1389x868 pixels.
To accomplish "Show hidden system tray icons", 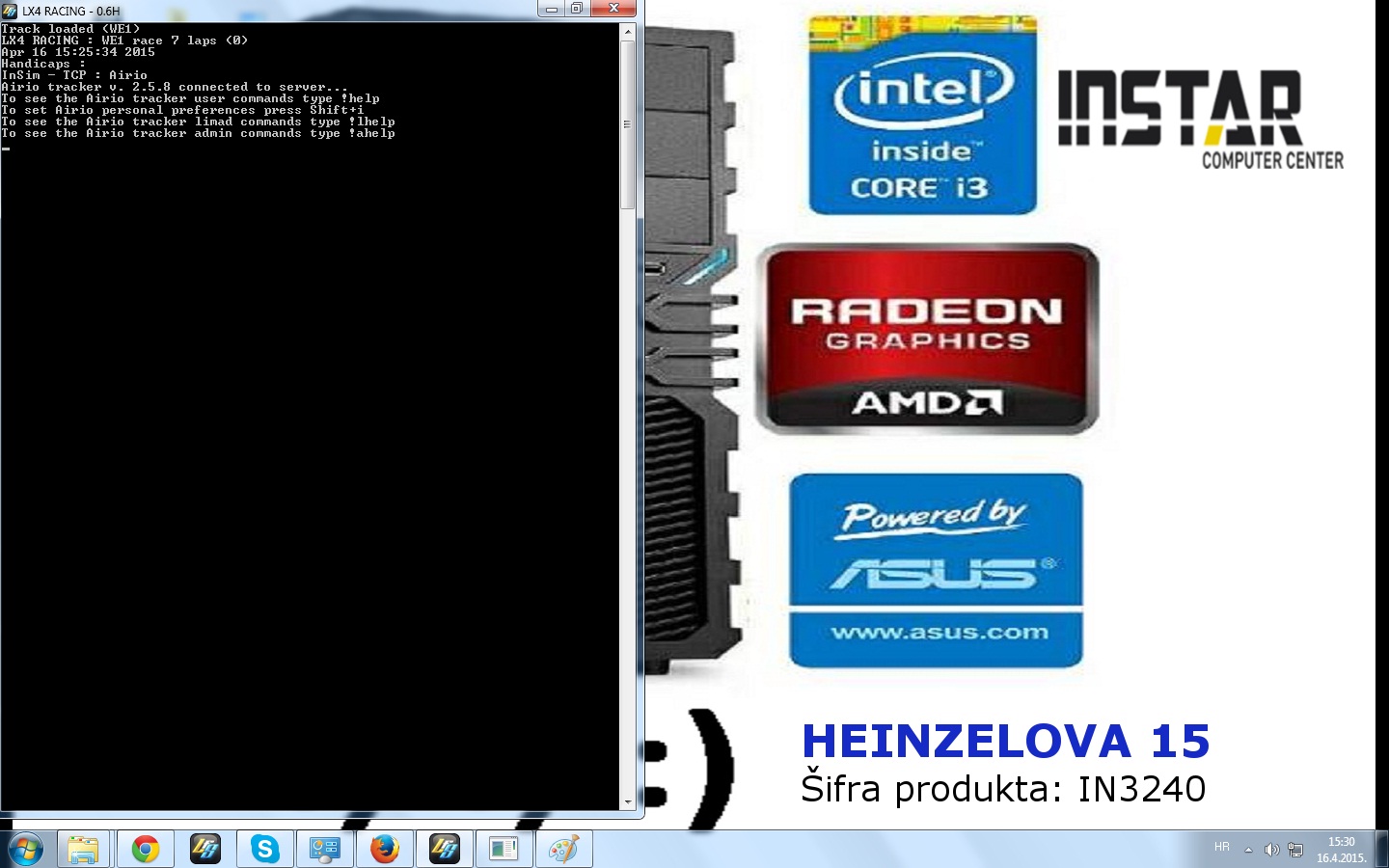I will (x=1248, y=850).
